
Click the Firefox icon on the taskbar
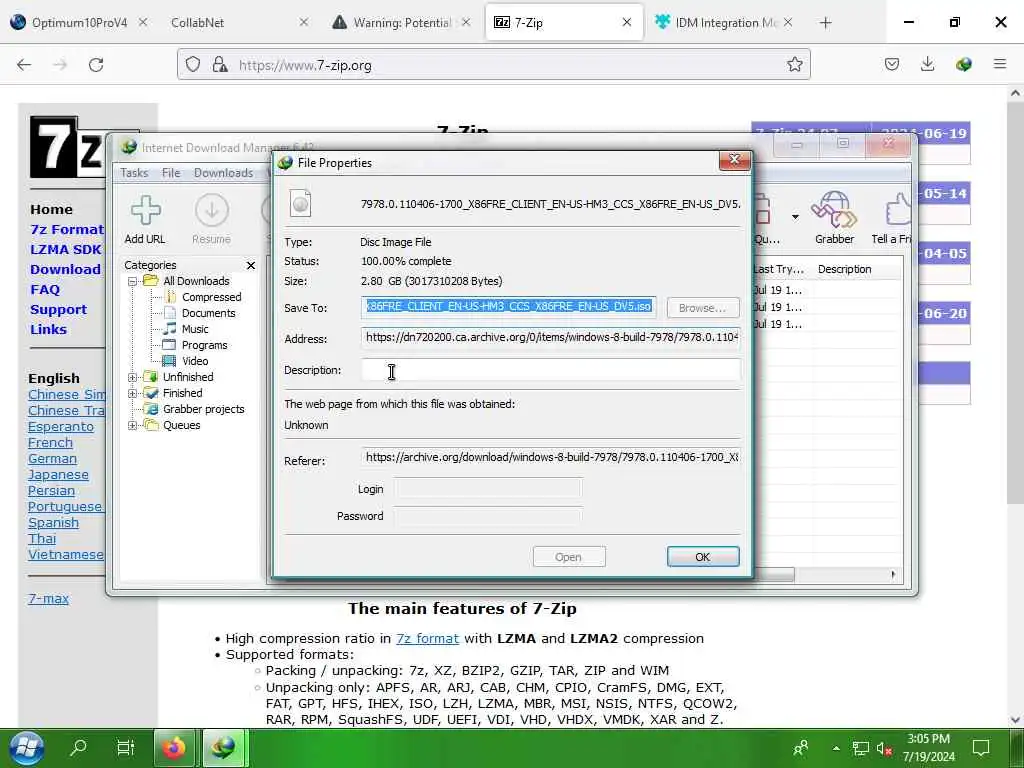click(x=174, y=748)
